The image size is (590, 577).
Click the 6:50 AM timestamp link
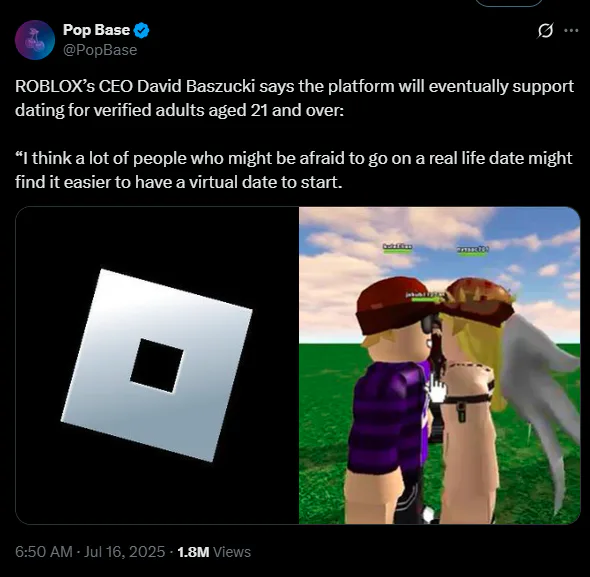[x=44, y=552]
